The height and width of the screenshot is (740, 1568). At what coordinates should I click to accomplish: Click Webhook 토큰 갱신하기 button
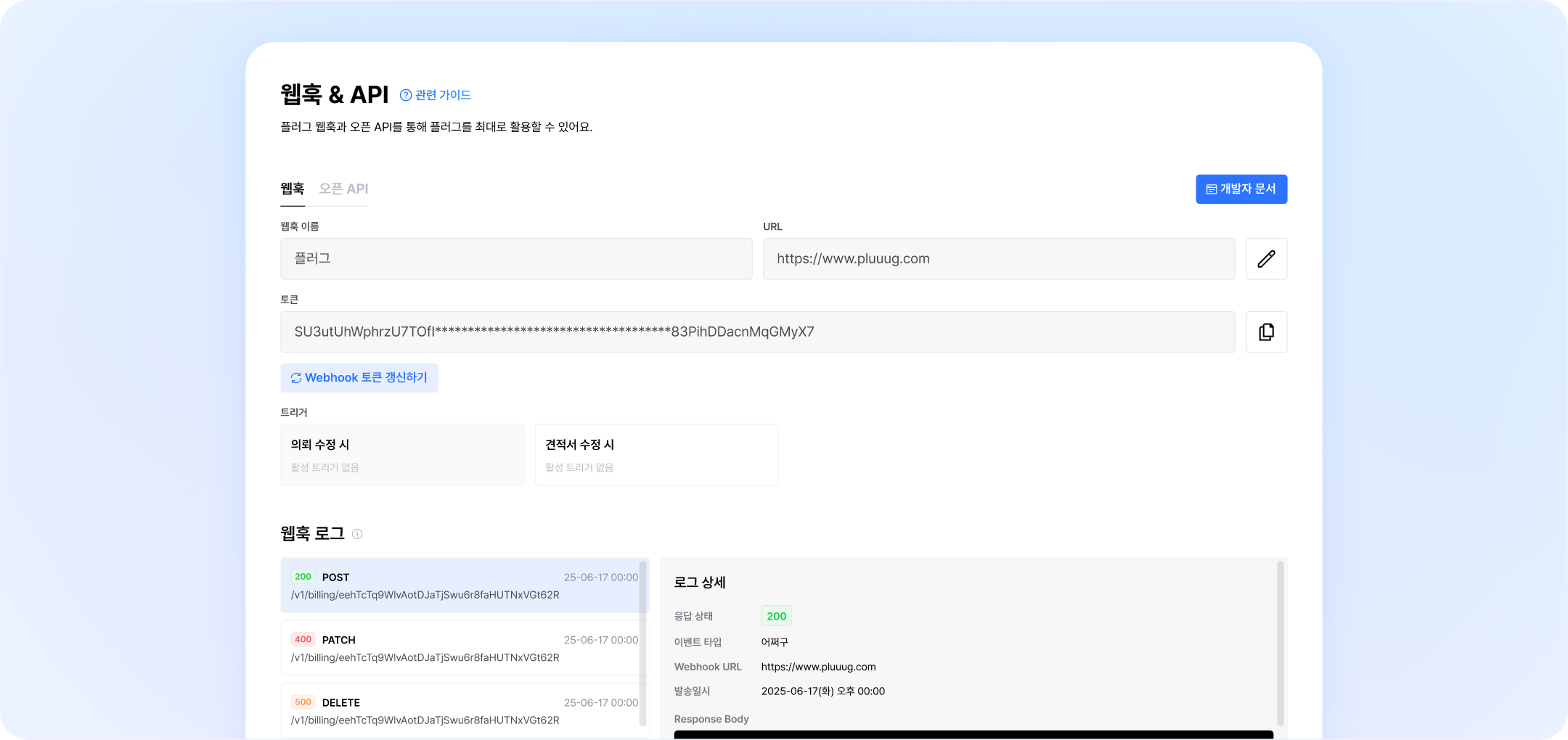click(359, 378)
